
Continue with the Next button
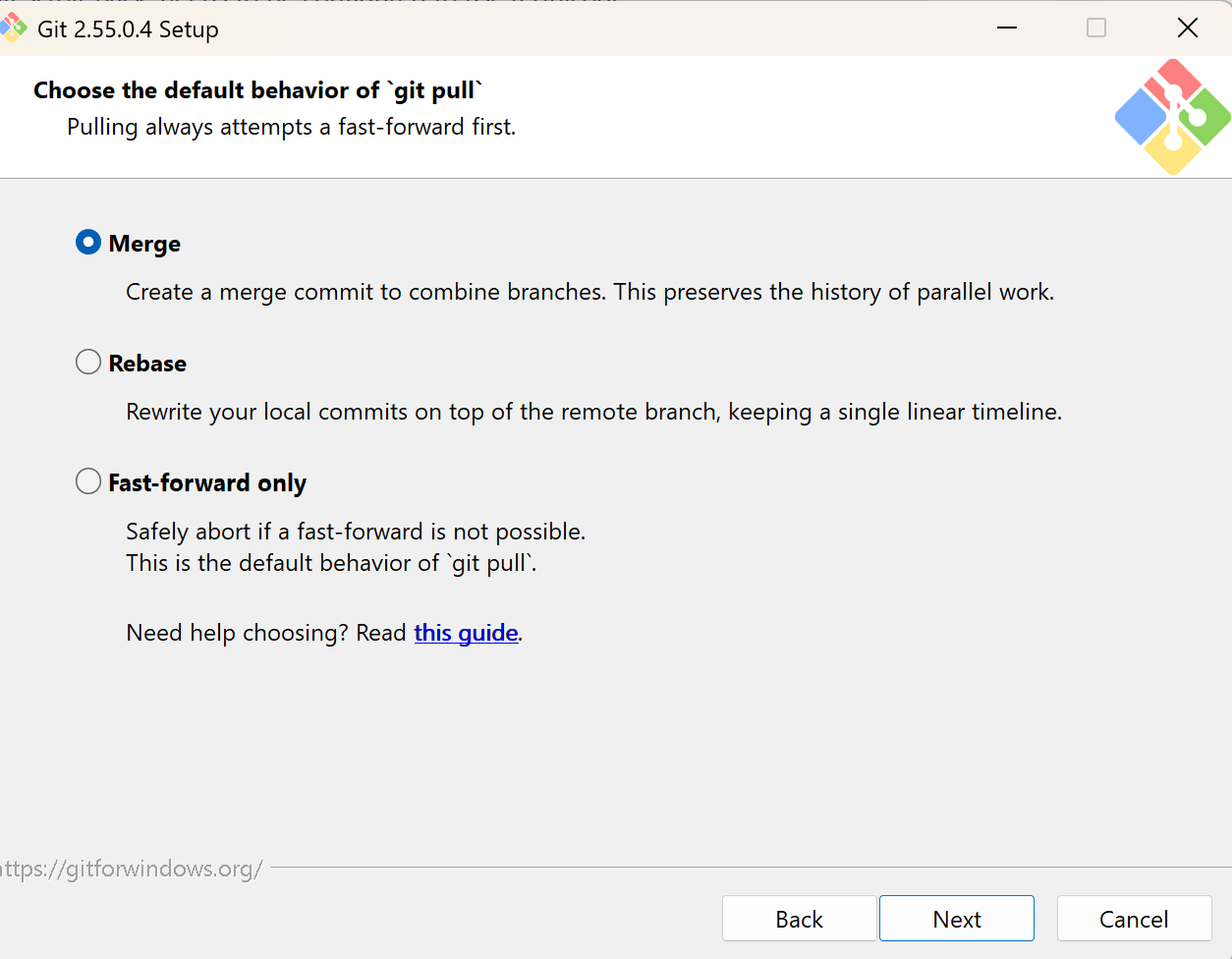(x=957, y=919)
